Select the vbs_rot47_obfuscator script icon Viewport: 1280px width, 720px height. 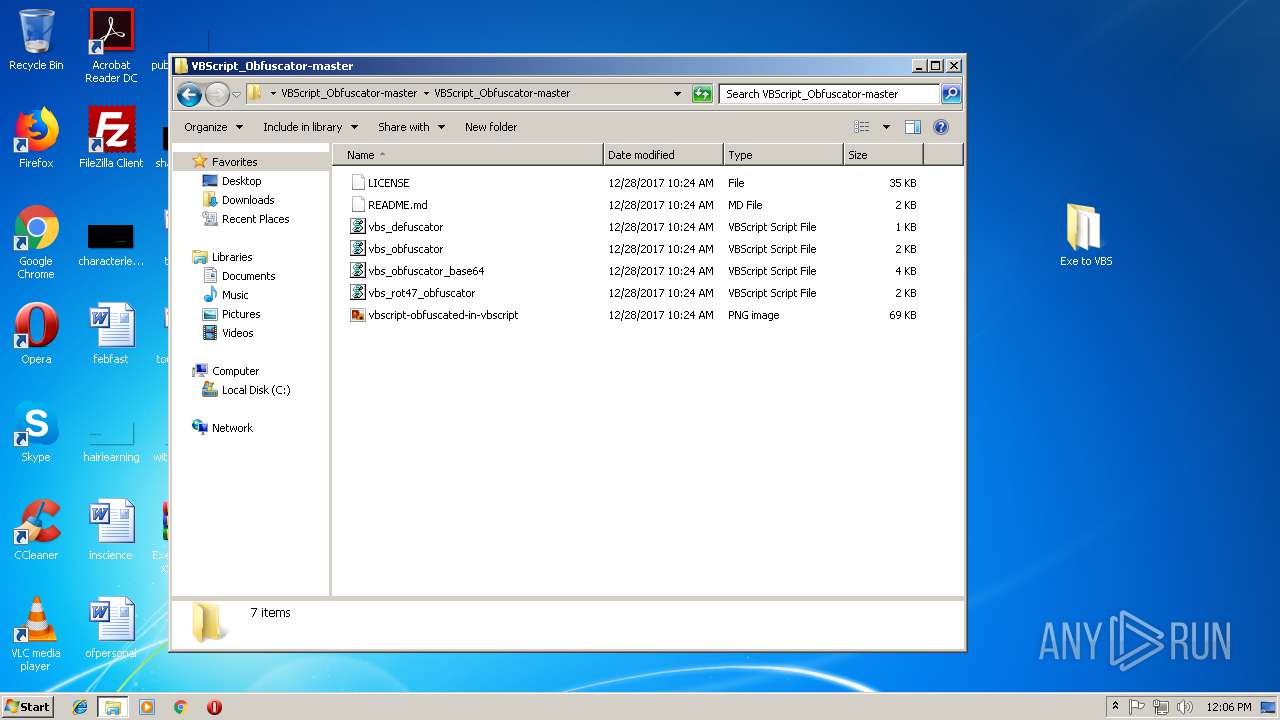pos(358,293)
